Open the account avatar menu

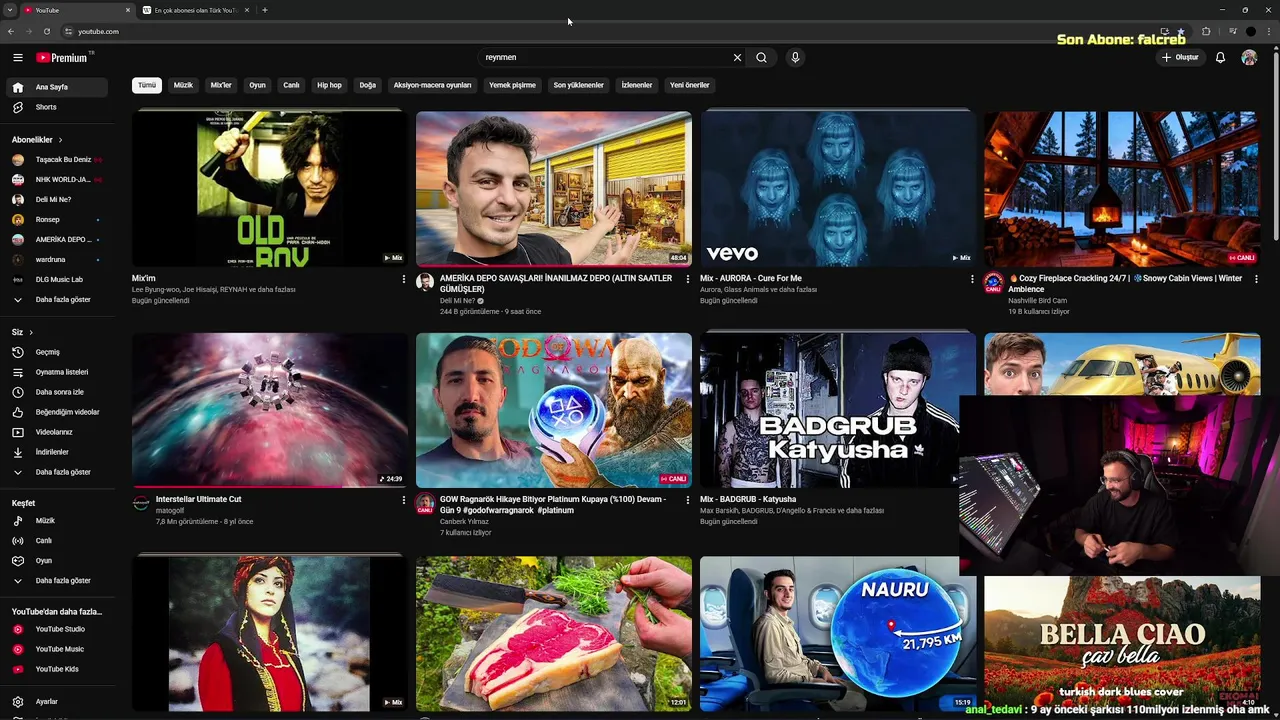1249,58
